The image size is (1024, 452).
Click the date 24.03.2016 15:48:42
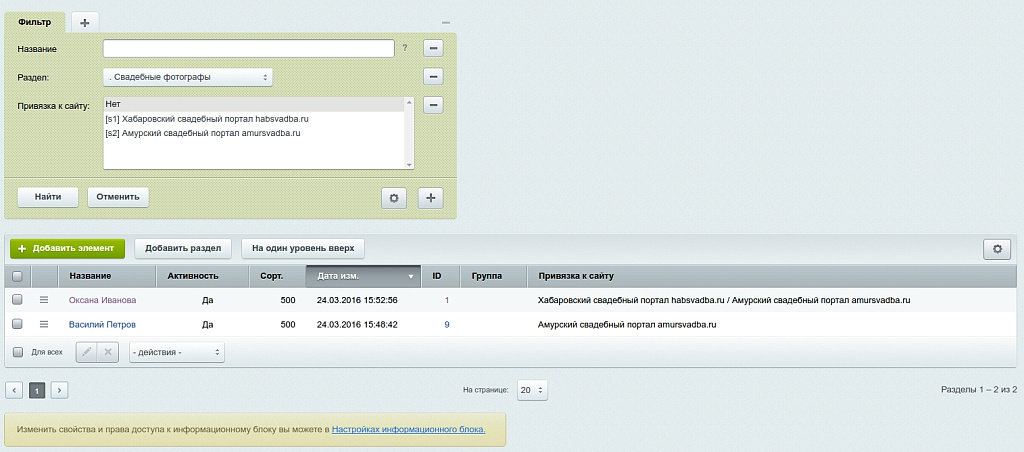click(x=357, y=324)
